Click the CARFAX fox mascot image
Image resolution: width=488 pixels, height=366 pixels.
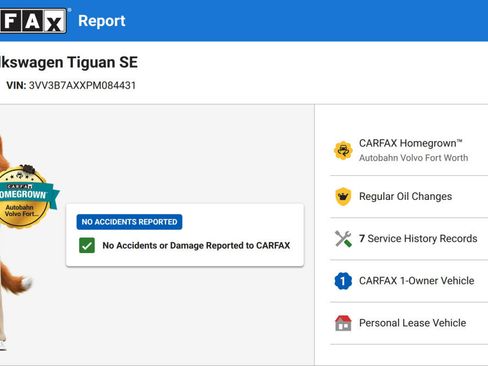(15, 243)
